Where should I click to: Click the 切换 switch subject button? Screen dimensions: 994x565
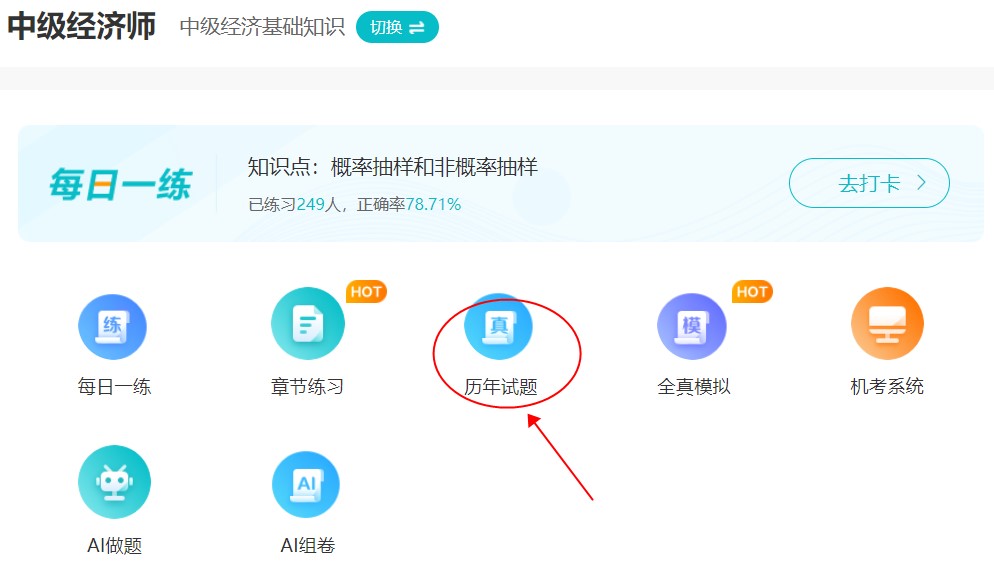pyautogui.click(x=397, y=27)
